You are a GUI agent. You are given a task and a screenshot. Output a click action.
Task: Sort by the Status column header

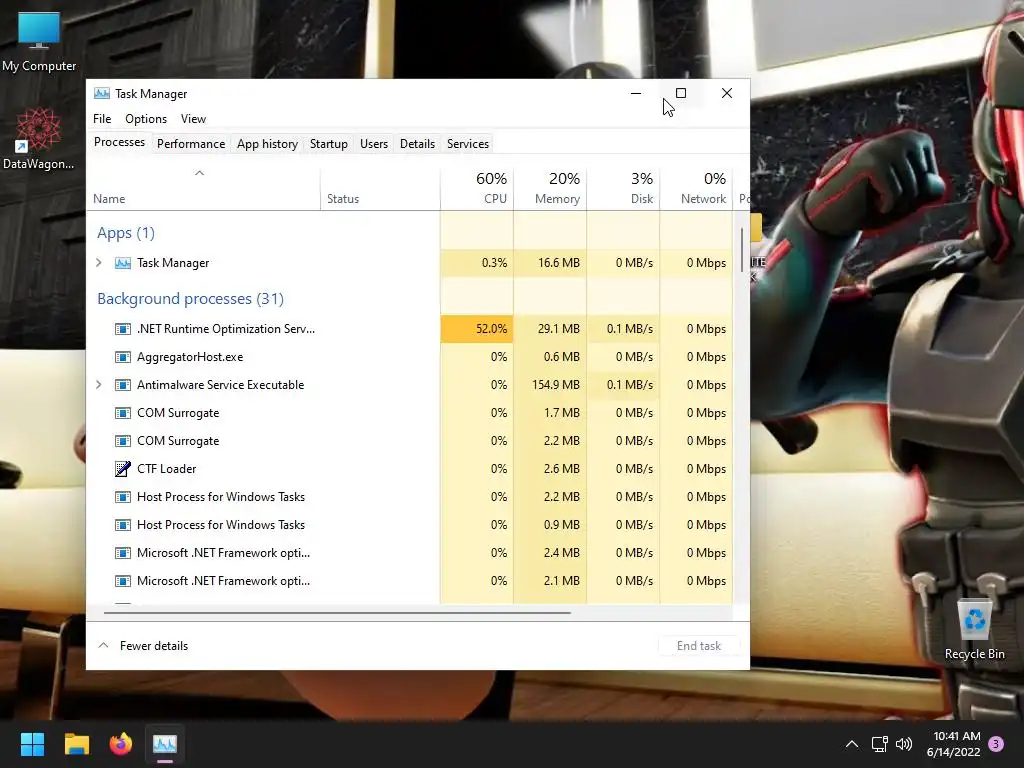coord(380,189)
